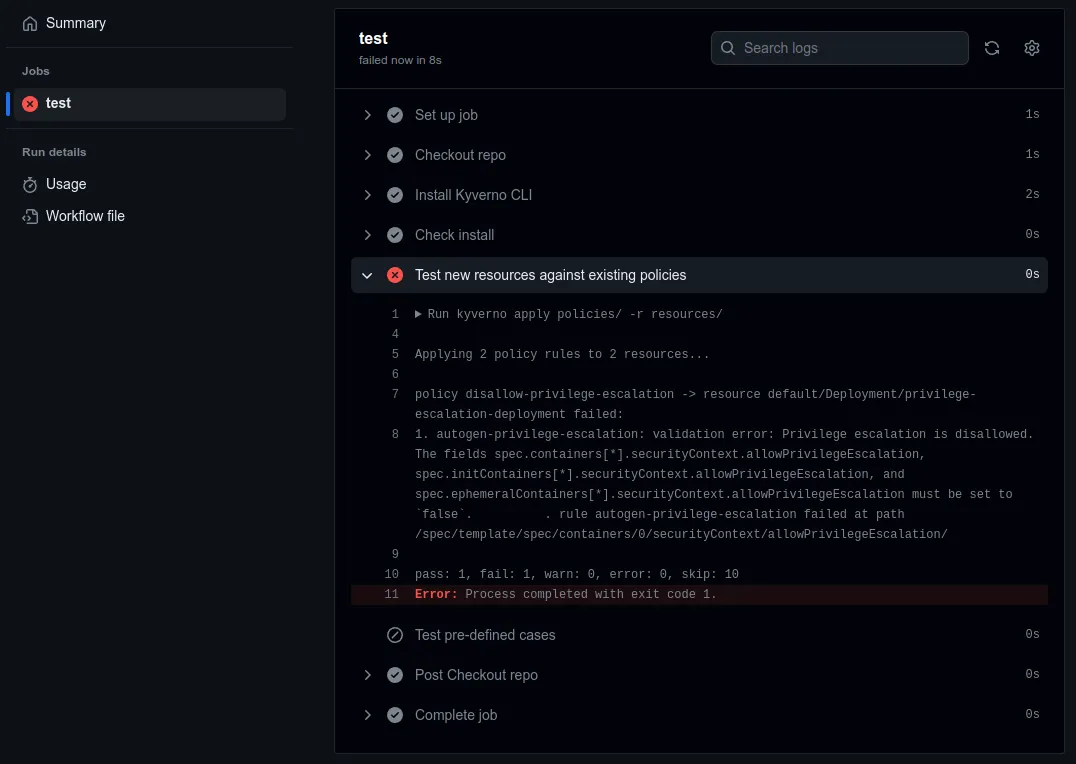The image size is (1076, 764).
Task: Click the refresh logs icon
Action: (992, 48)
